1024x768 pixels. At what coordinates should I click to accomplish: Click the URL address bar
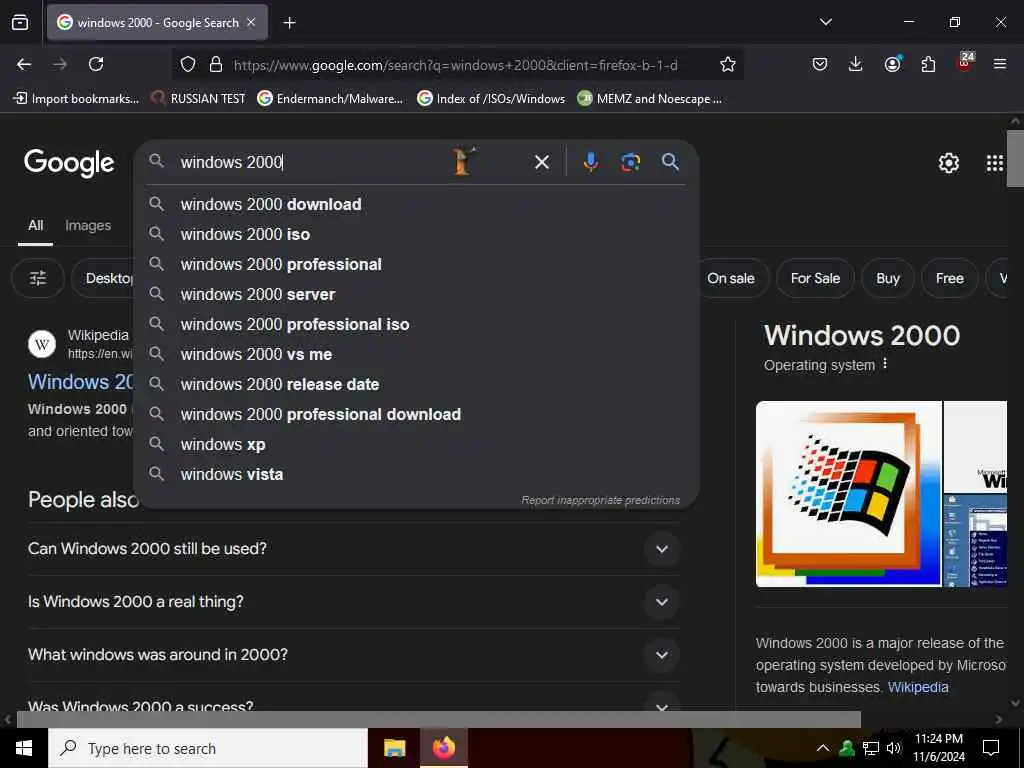457,65
